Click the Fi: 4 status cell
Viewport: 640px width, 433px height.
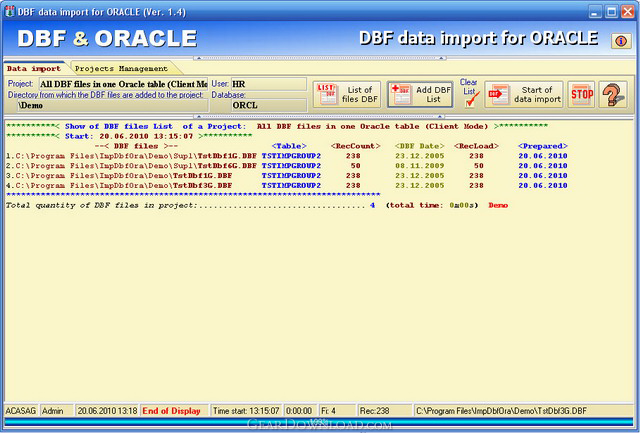point(337,411)
